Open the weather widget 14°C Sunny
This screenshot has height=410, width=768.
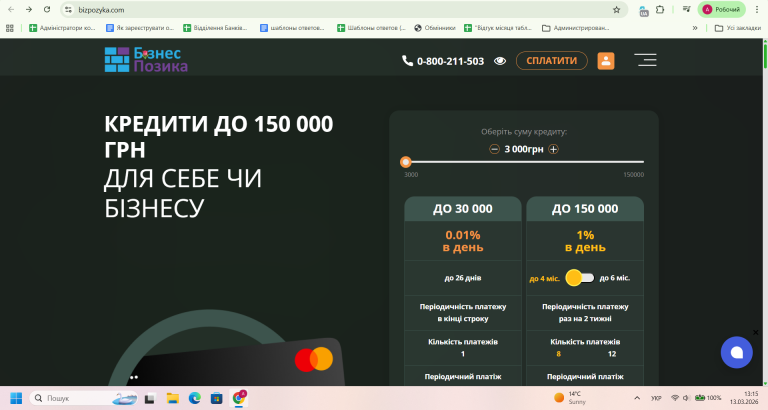click(x=571, y=398)
